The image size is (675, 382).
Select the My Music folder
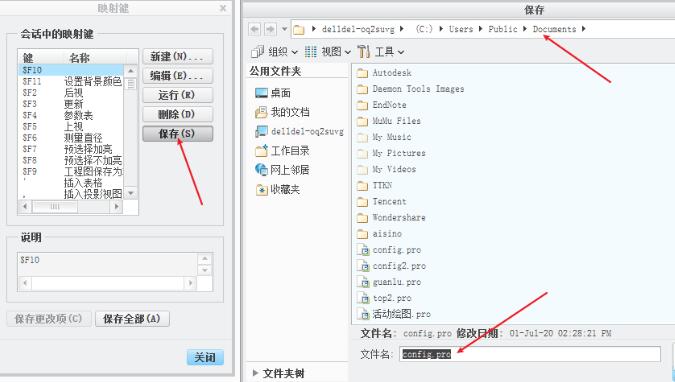384,137
